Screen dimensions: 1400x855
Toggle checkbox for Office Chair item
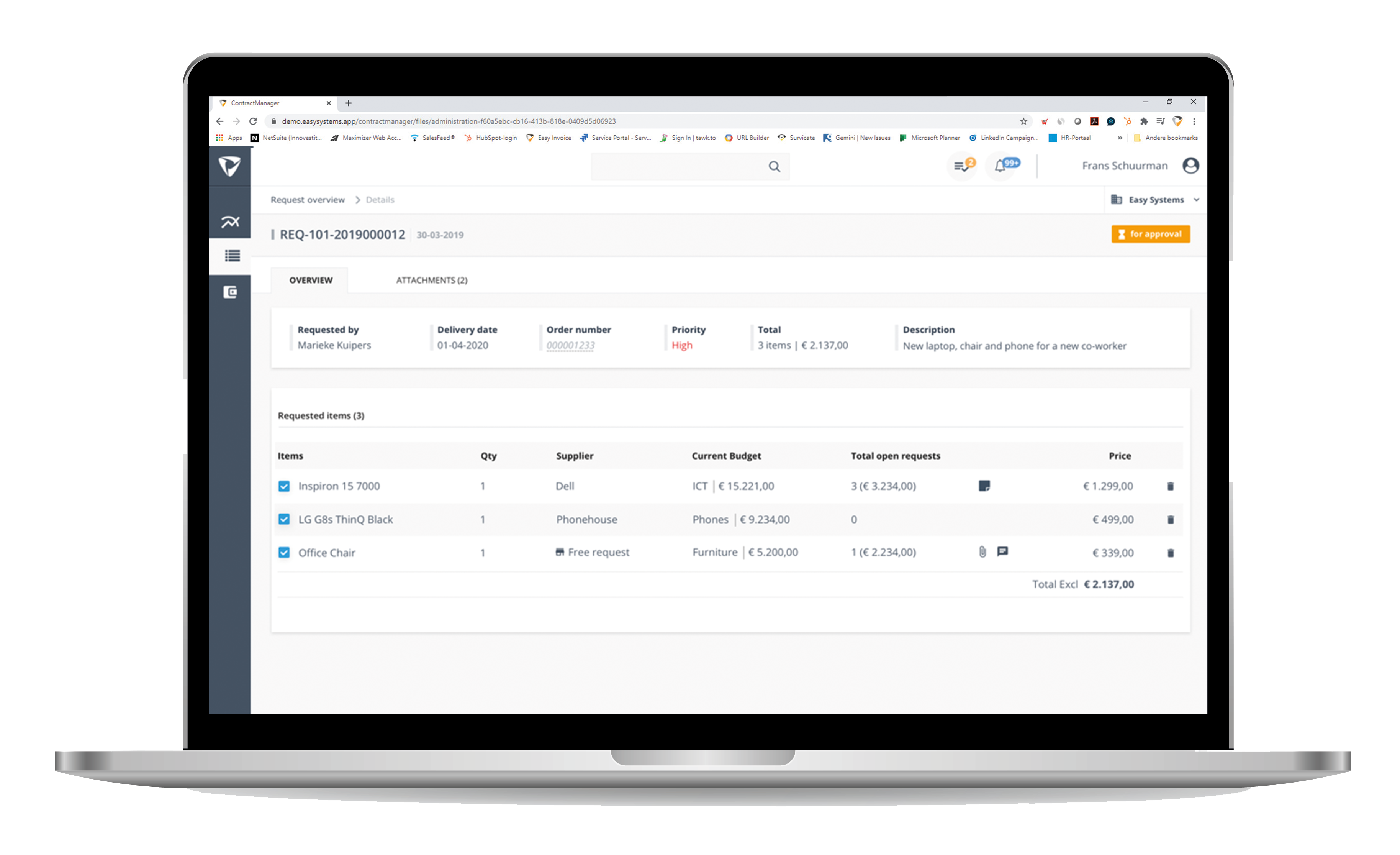(283, 552)
